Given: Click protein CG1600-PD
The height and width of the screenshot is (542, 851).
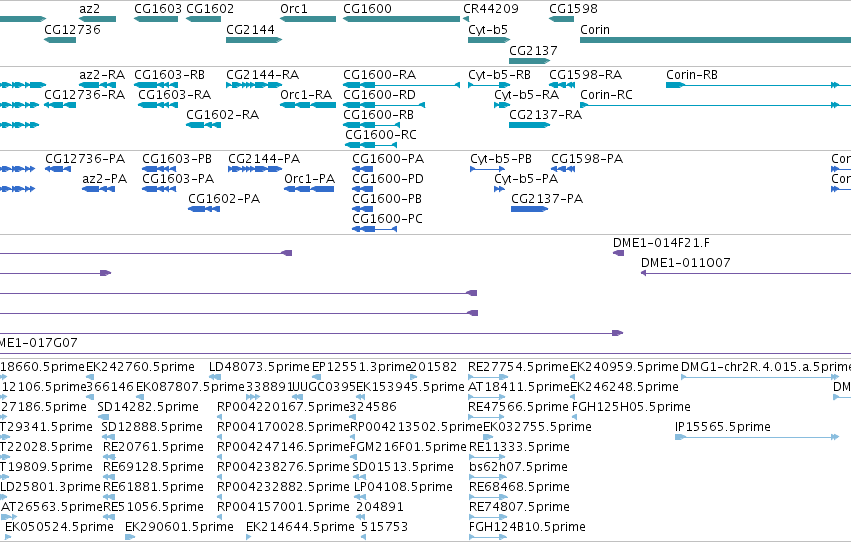Looking at the screenshot, I should click(363, 189).
